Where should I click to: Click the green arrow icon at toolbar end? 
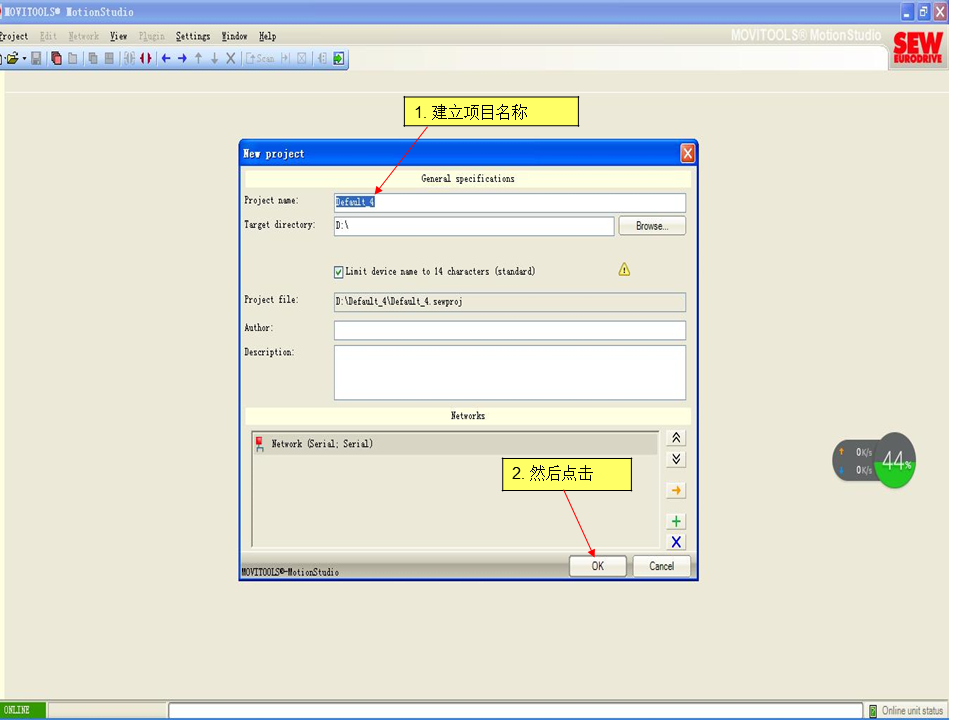(x=339, y=59)
